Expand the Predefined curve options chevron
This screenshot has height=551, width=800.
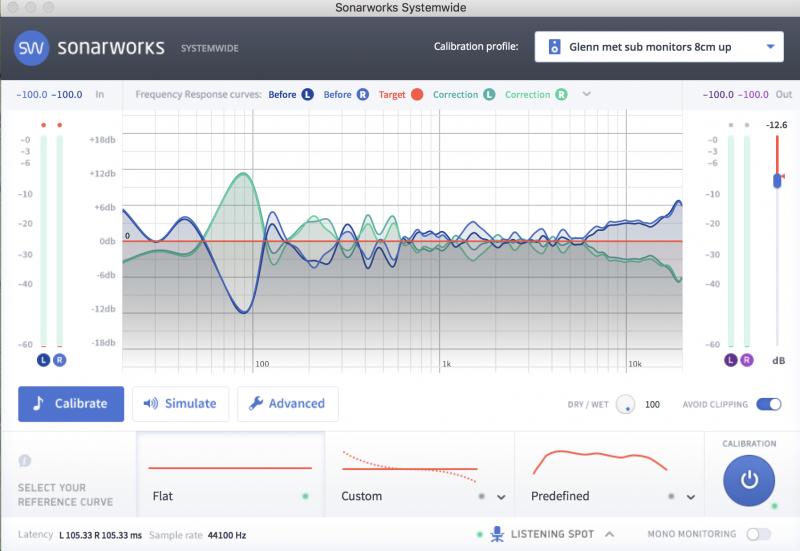coord(691,497)
